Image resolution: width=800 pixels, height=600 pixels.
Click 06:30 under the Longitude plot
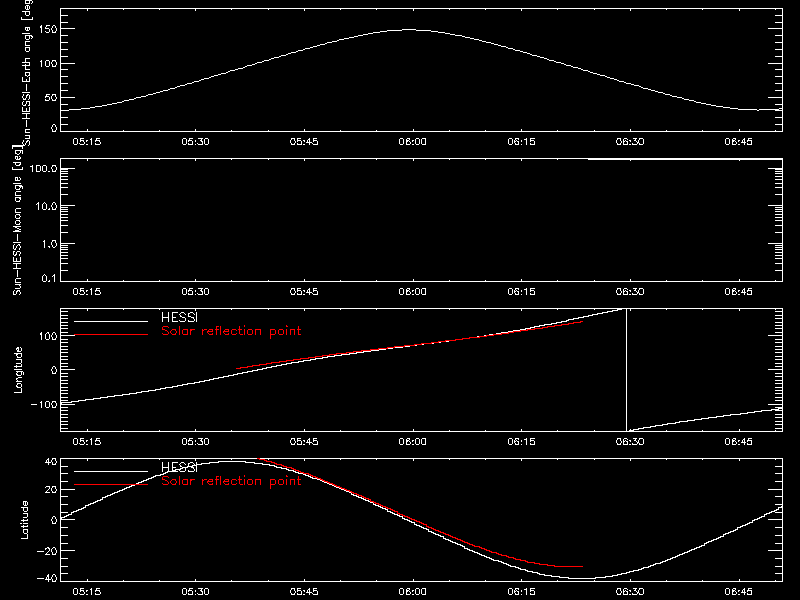[x=630, y=441]
